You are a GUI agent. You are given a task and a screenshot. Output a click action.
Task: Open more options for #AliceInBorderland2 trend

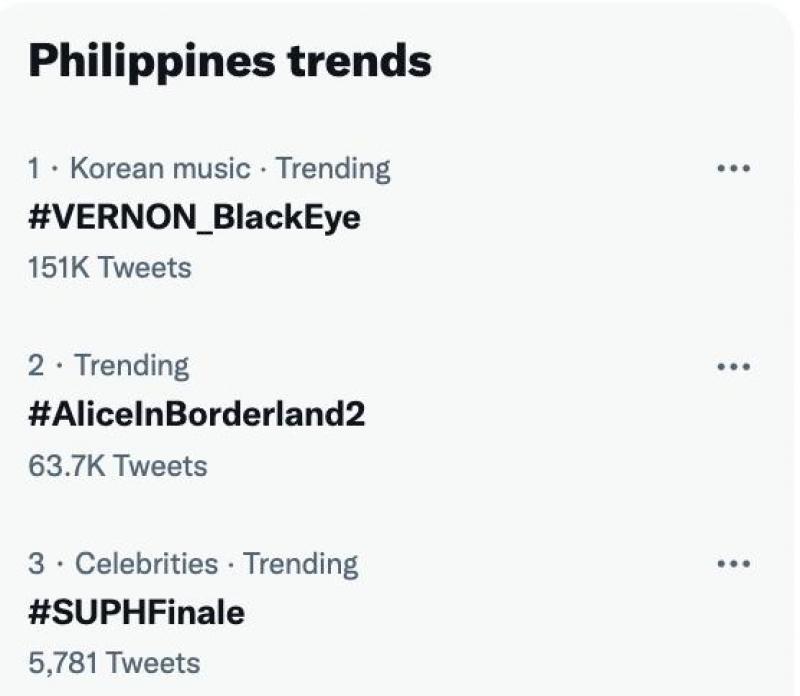tap(734, 367)
